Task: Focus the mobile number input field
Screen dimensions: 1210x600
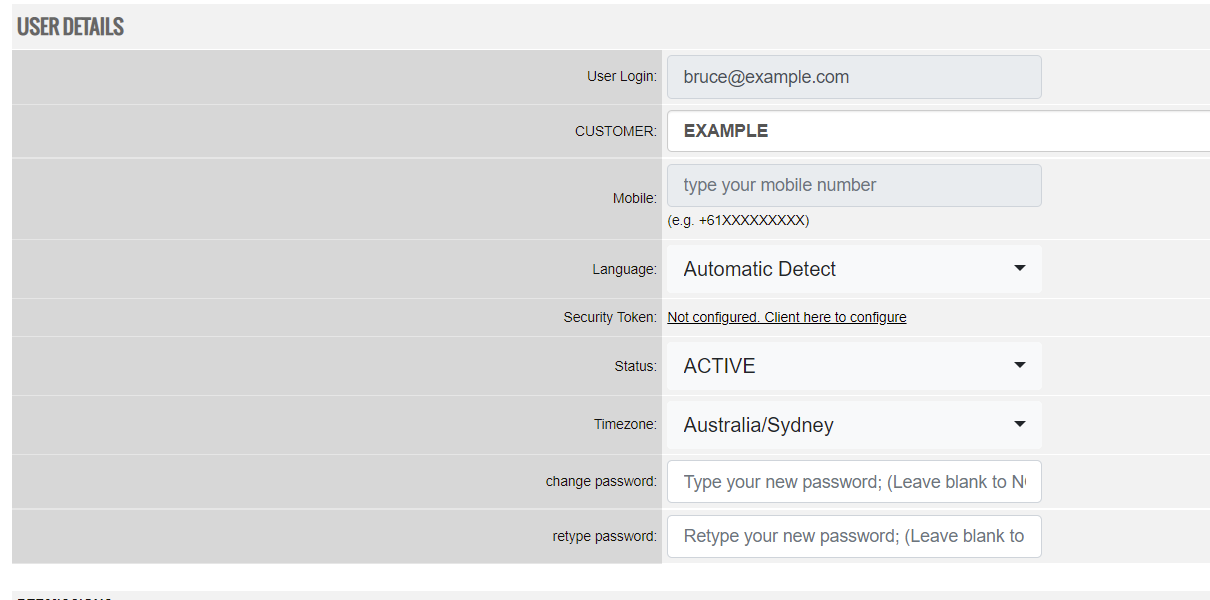Action: point(854,185)
